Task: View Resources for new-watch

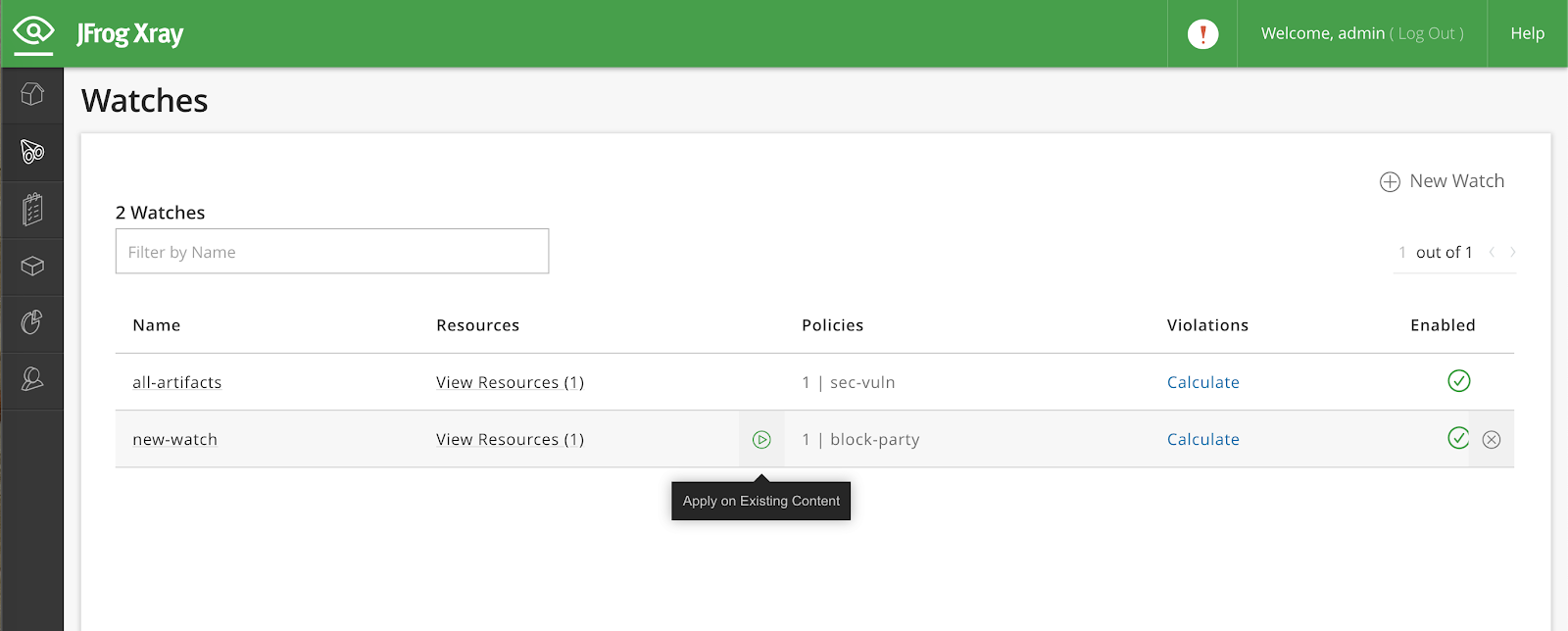Action: pos(510,439)
